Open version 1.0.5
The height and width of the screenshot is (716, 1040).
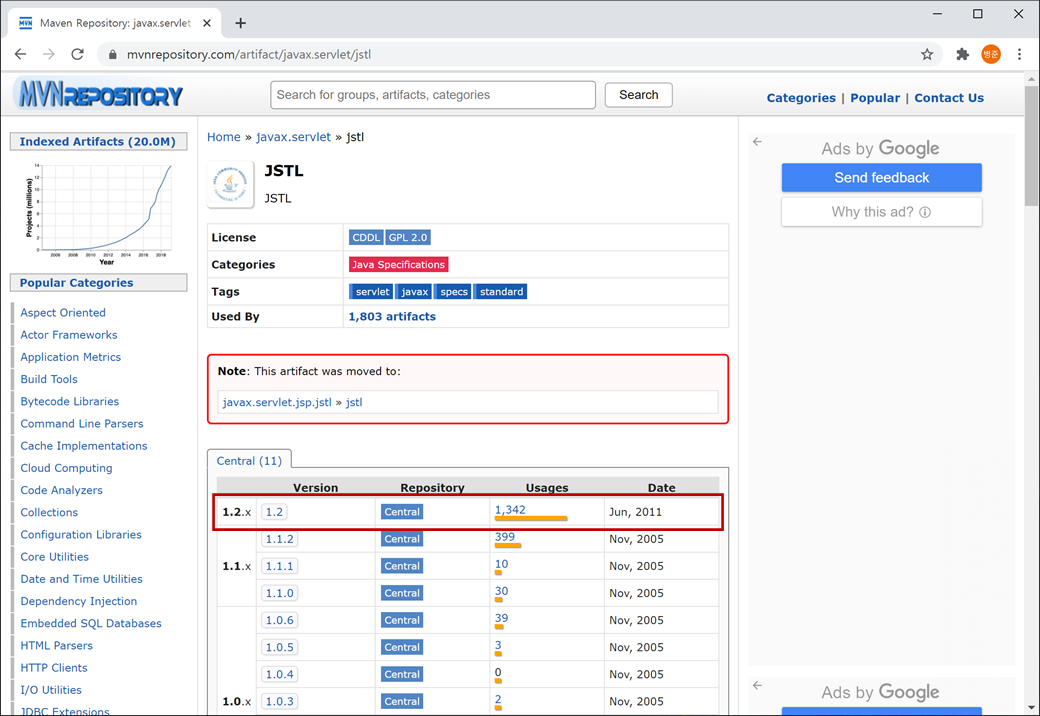[279, 648]
